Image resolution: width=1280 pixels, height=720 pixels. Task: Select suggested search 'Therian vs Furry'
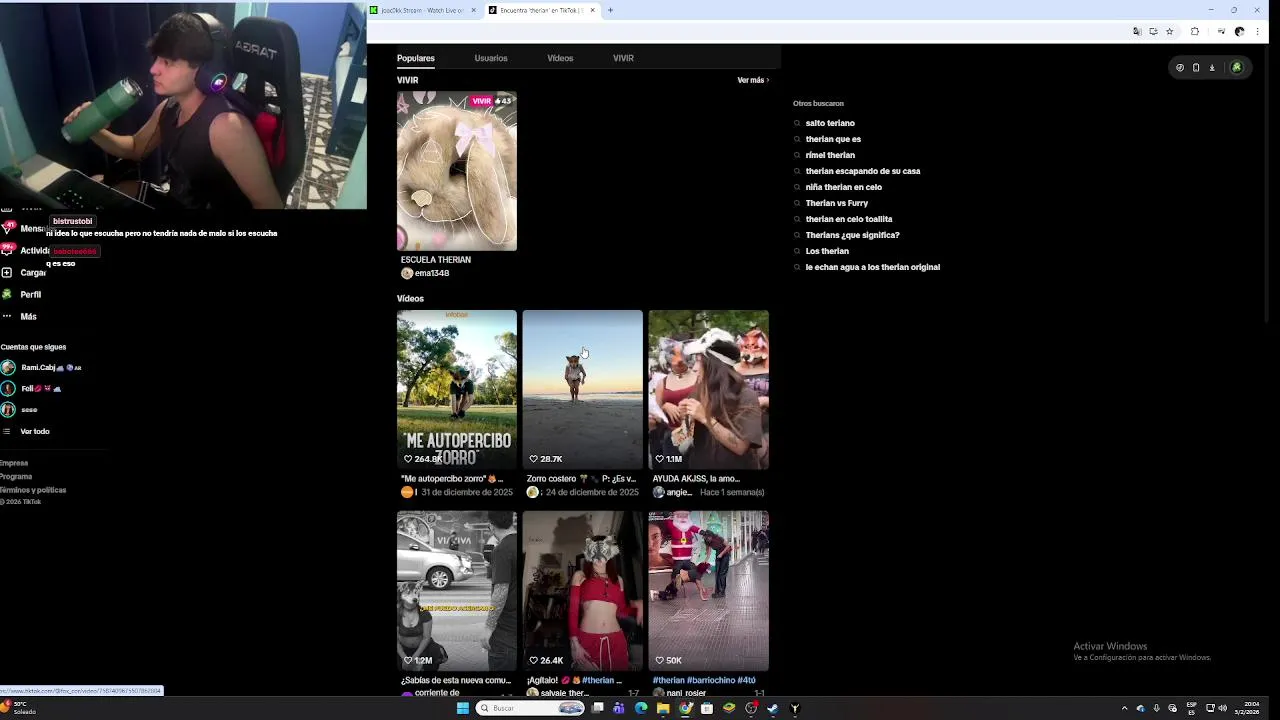837,203
